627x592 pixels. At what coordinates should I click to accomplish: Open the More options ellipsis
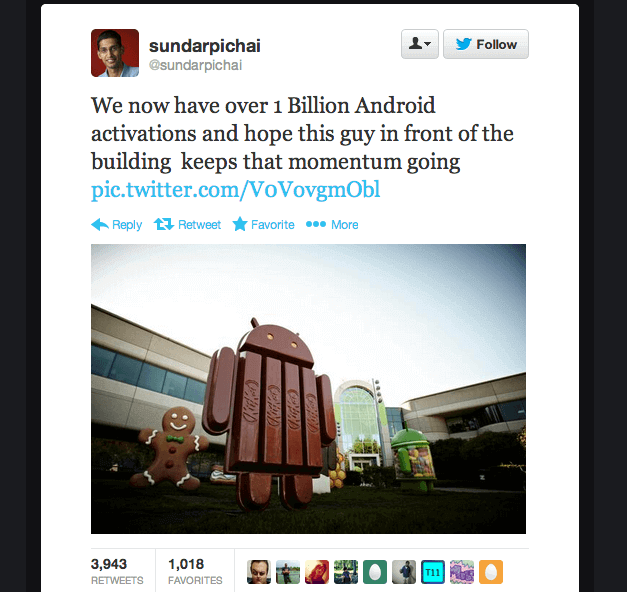click(x=316, y=224)
